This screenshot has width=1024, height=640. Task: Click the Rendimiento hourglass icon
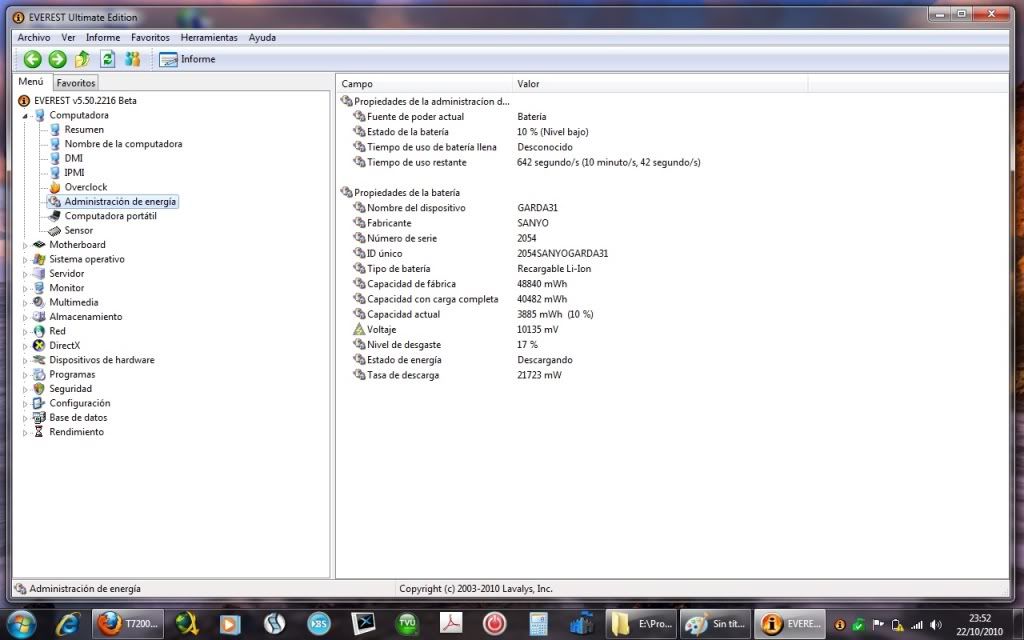pos(39,432)
